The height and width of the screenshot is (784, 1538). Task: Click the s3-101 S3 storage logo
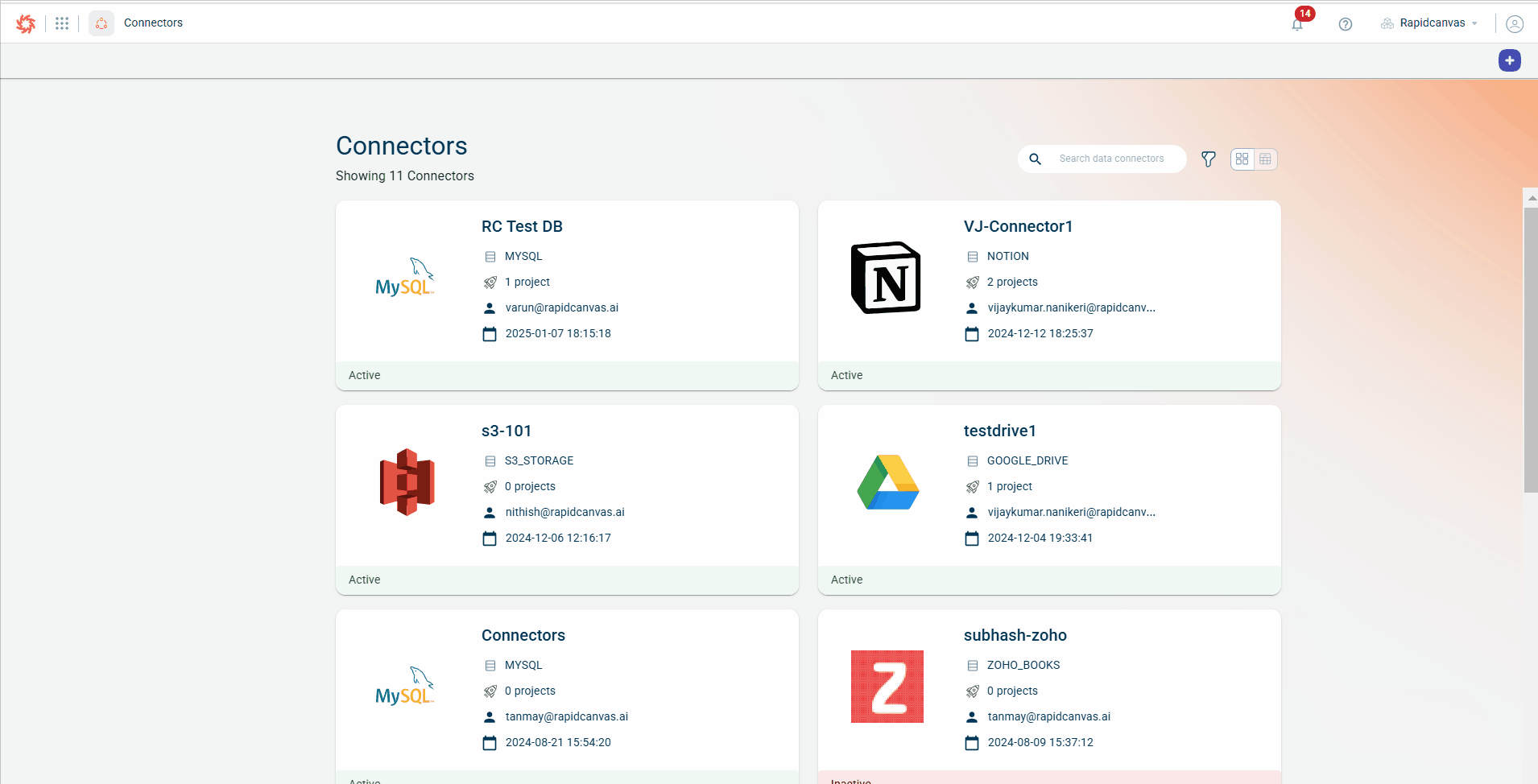pos(407,482)
